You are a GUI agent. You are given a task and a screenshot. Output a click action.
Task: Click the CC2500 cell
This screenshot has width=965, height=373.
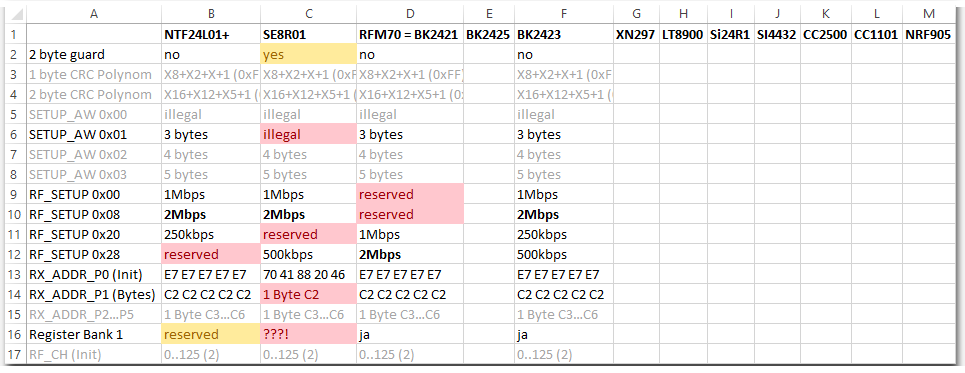826,34
